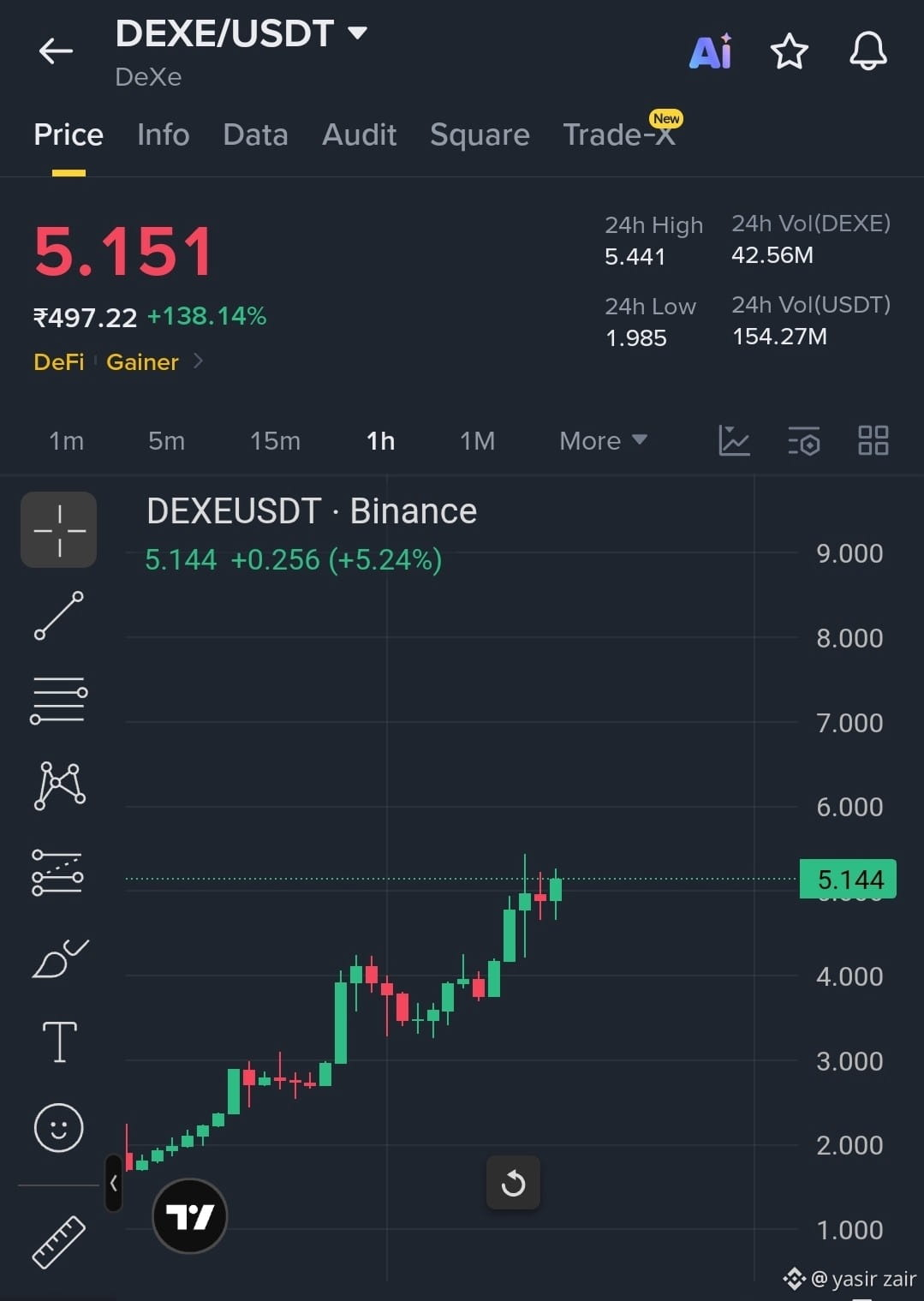924x1301 pixels.
Task: Select the 15m chart interval
Action: [x=275, y=441]
